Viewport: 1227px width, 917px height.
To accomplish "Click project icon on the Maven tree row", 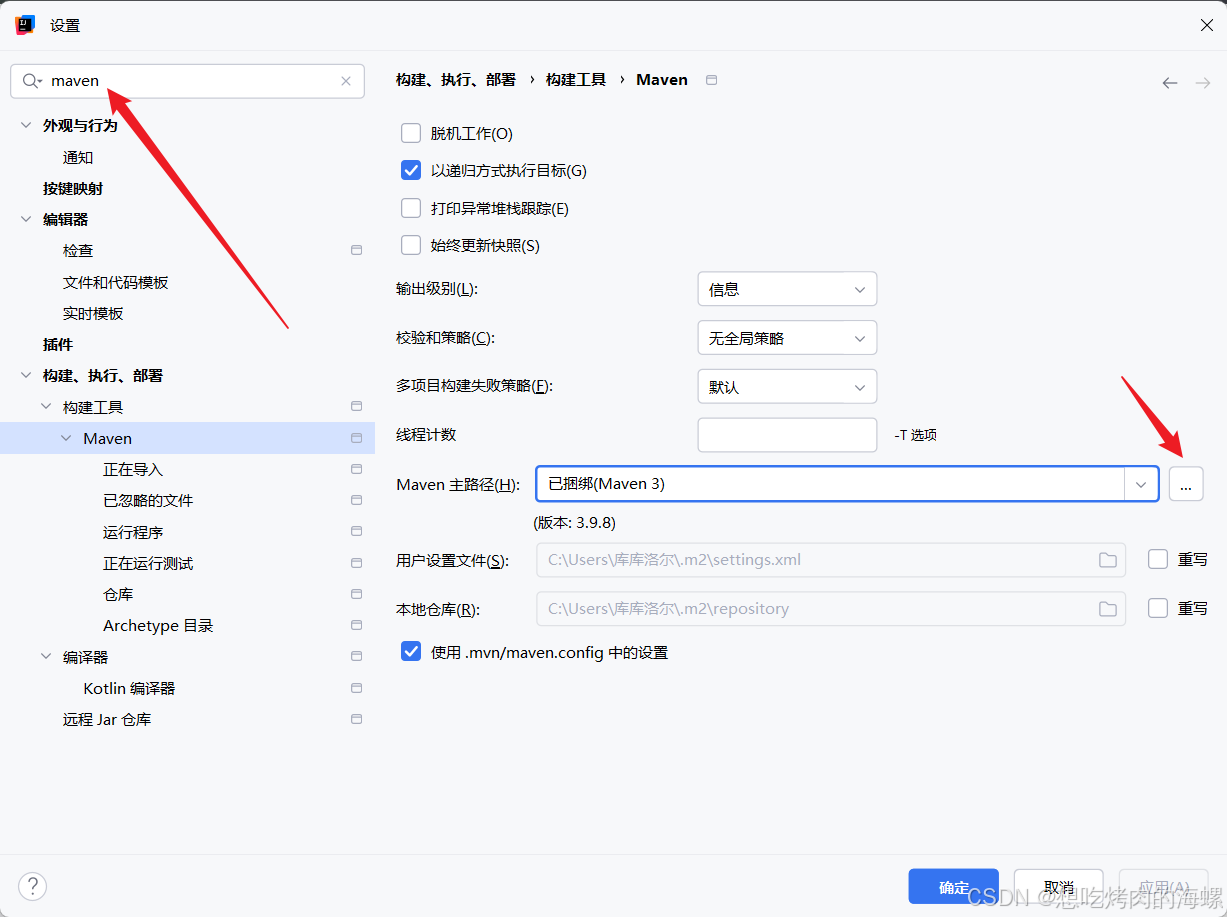I will click(x=356, y=438).
